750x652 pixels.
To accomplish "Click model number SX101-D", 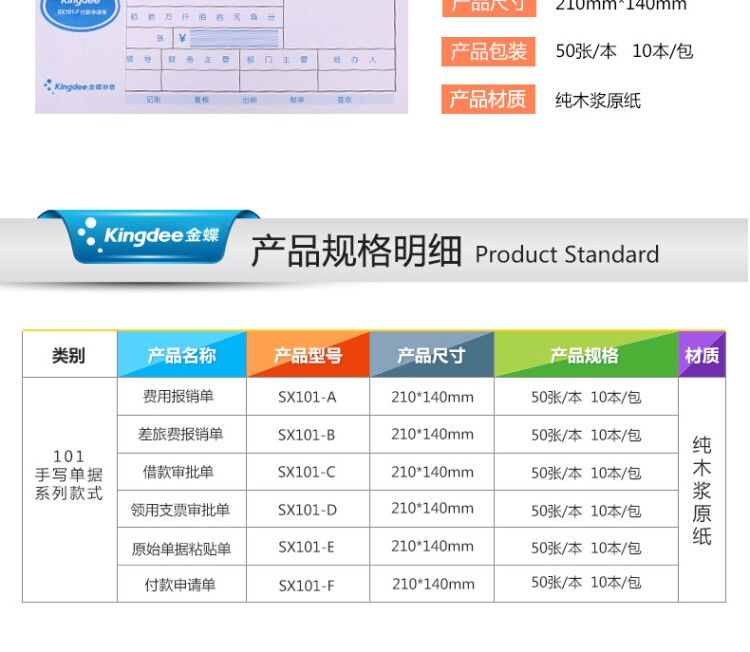I will pyautogui.click(x=307, y=510).
